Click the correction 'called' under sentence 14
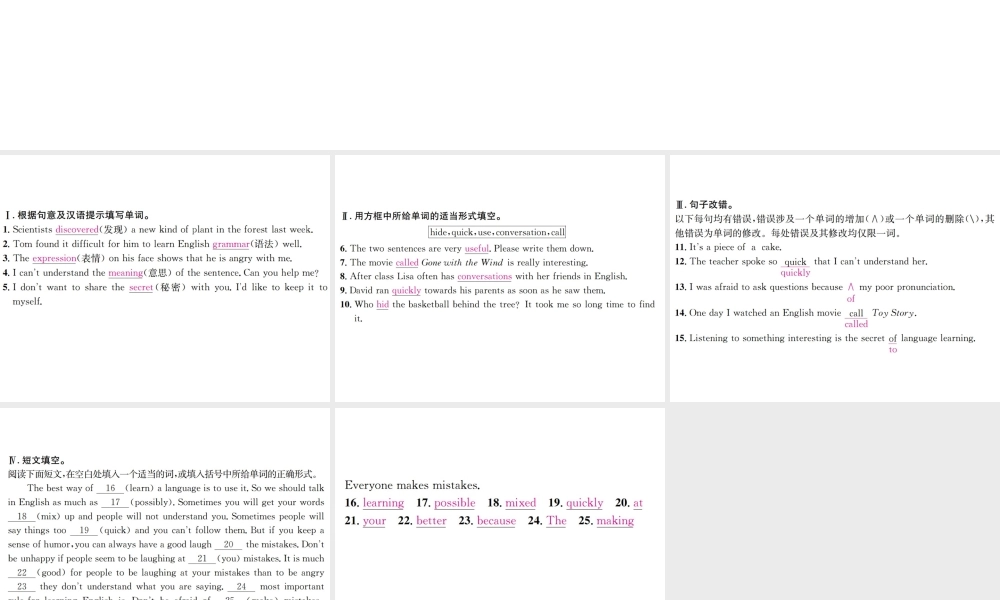 point(856,324)
